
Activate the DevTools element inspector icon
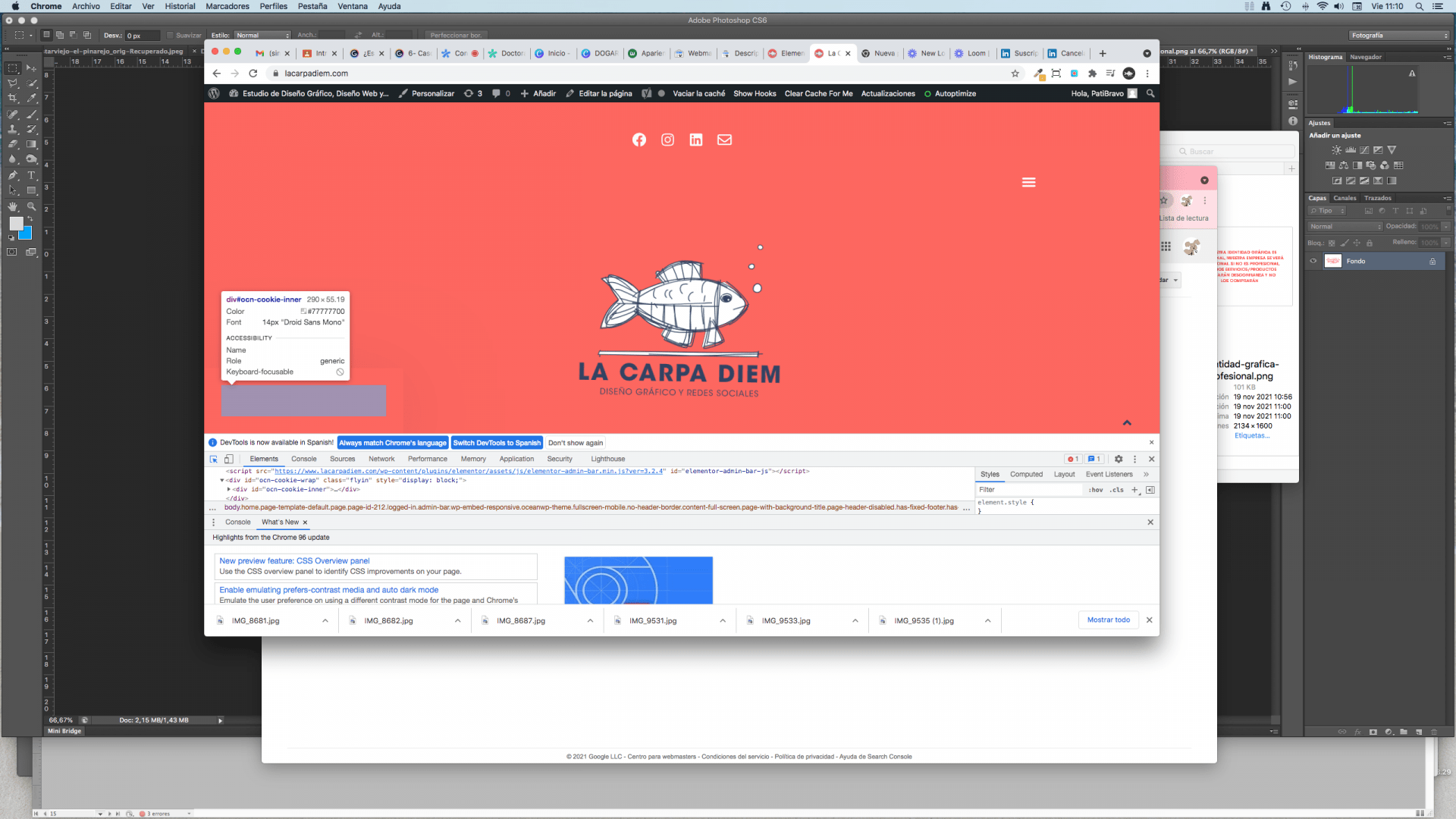[x=214, y=460]
